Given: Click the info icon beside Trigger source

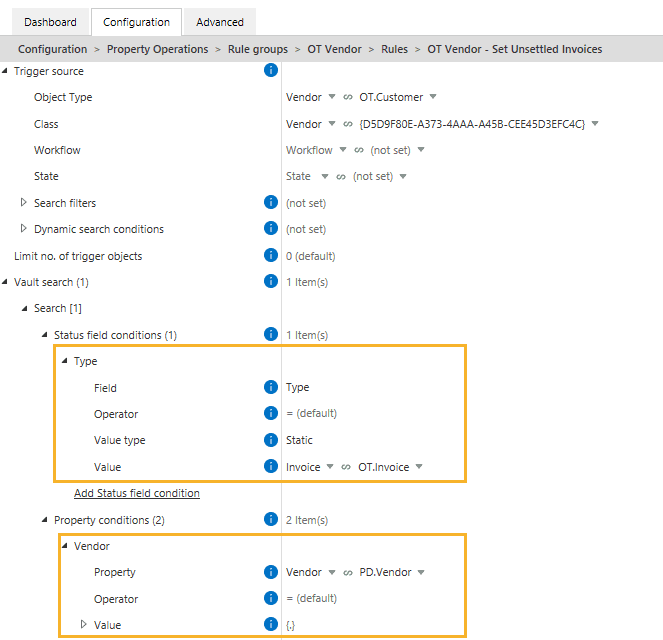Looking at the screenshot, I should [271, 70].
